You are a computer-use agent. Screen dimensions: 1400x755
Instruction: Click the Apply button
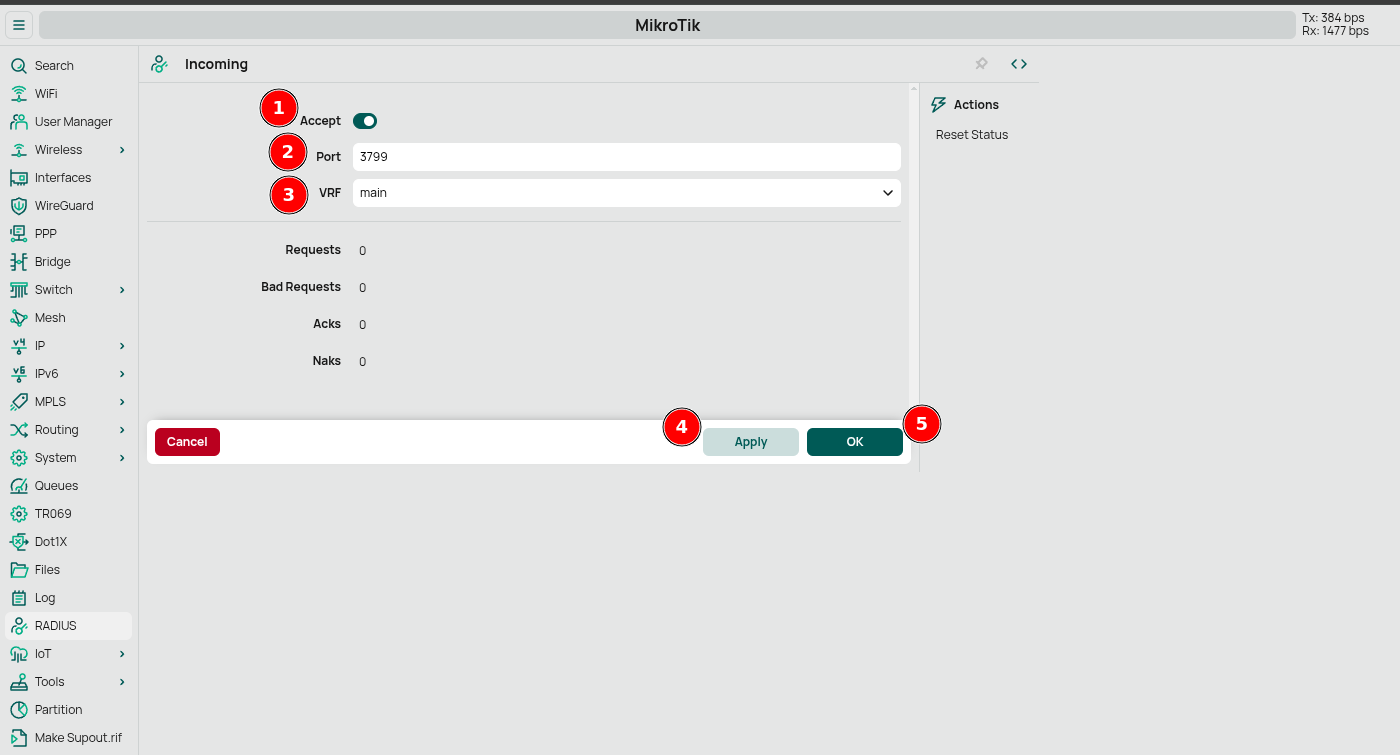pyautogui.click(x=751, y=441)
